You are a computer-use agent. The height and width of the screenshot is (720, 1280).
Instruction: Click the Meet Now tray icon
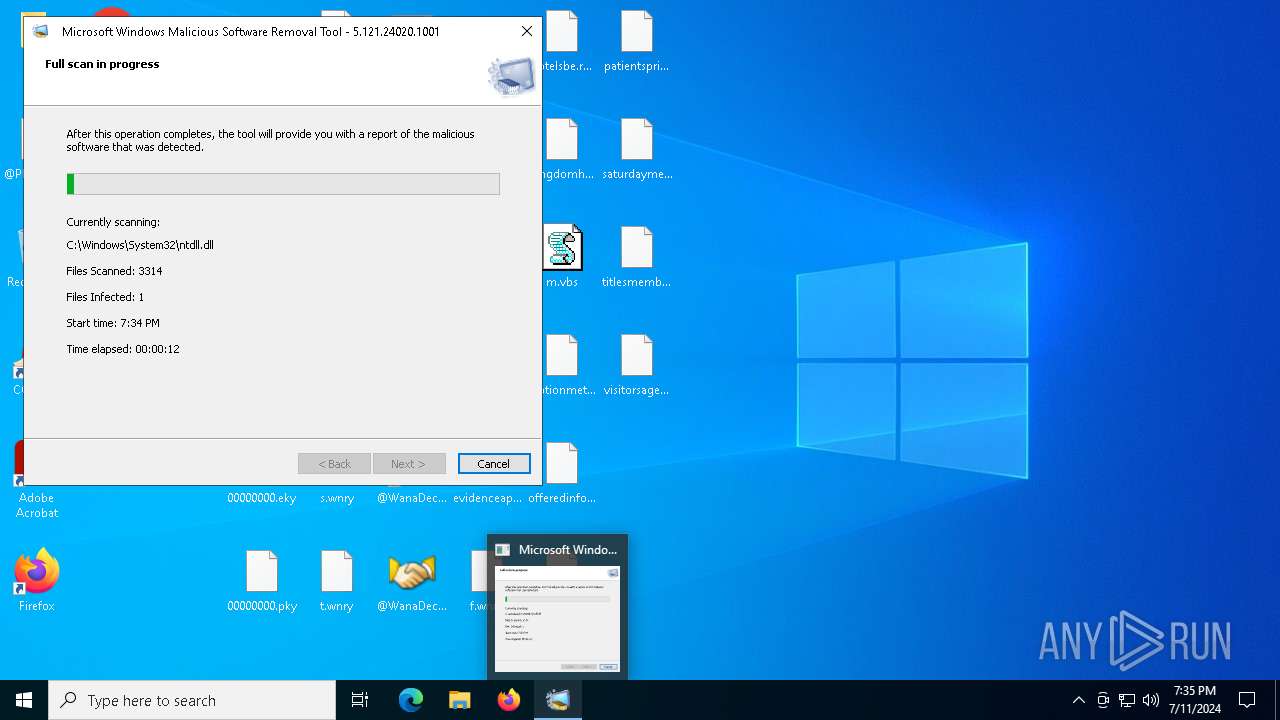[1103, 700]
